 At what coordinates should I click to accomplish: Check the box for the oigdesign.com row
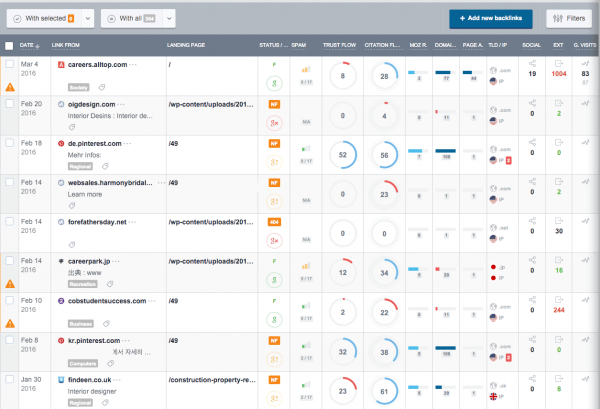pos(9,102)
